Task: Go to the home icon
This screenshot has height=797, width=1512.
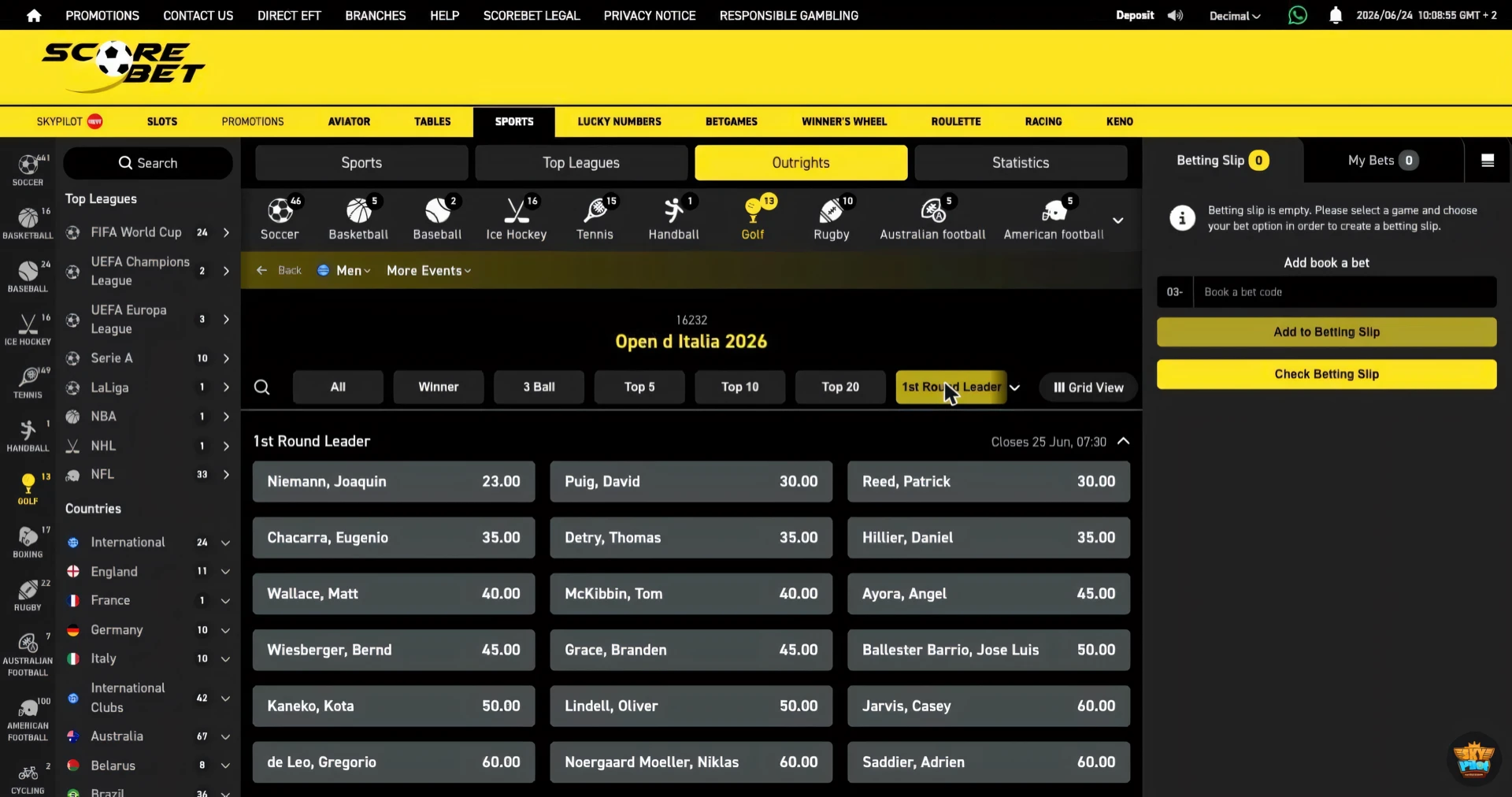Action: [x=34, y=16]
